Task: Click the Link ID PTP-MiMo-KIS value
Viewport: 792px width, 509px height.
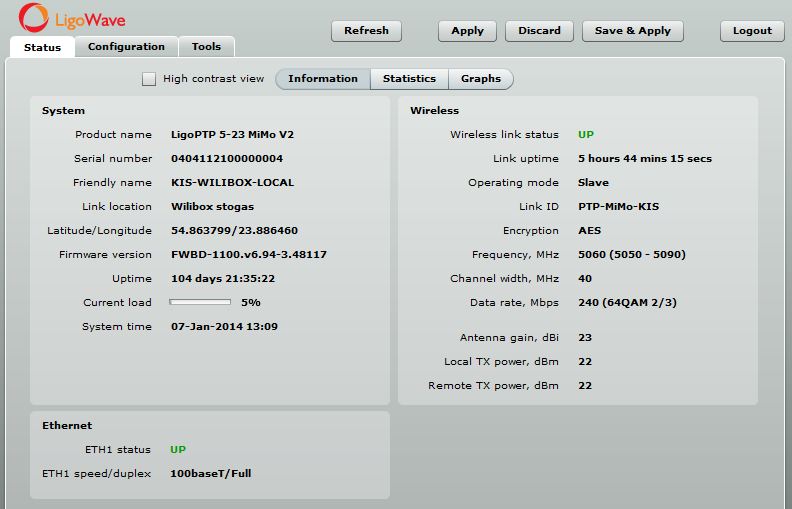Action: click(x=618, y=207)
